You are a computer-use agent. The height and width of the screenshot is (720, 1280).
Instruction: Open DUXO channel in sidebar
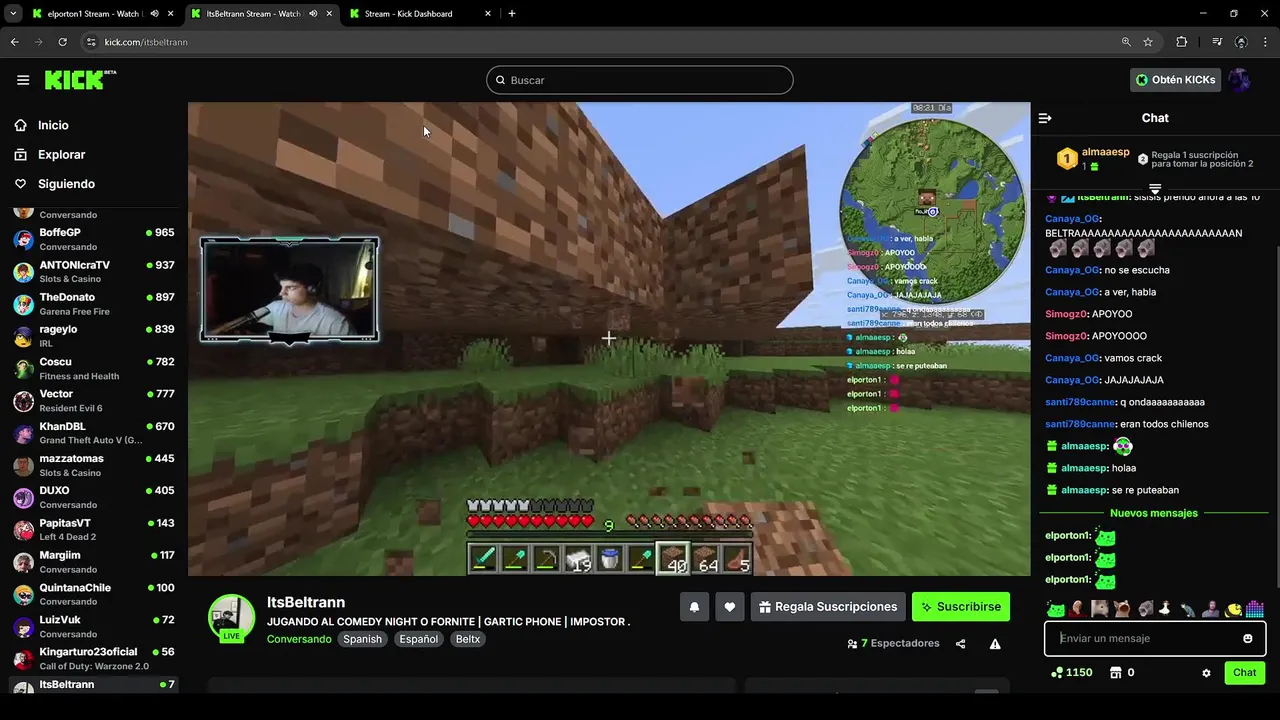pos(94,498)
